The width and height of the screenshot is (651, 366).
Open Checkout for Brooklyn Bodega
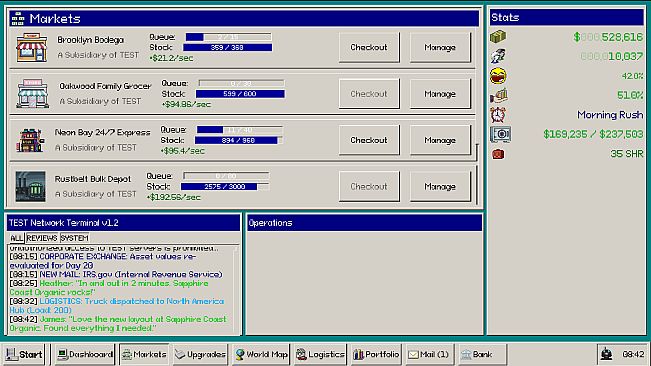[x=369, y=47]
